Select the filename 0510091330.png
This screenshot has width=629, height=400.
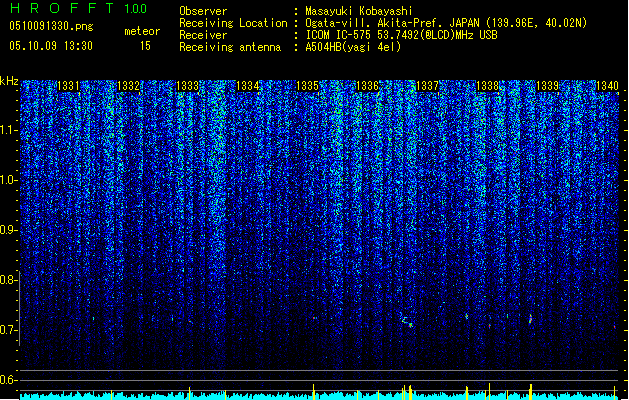coord(51,26)
